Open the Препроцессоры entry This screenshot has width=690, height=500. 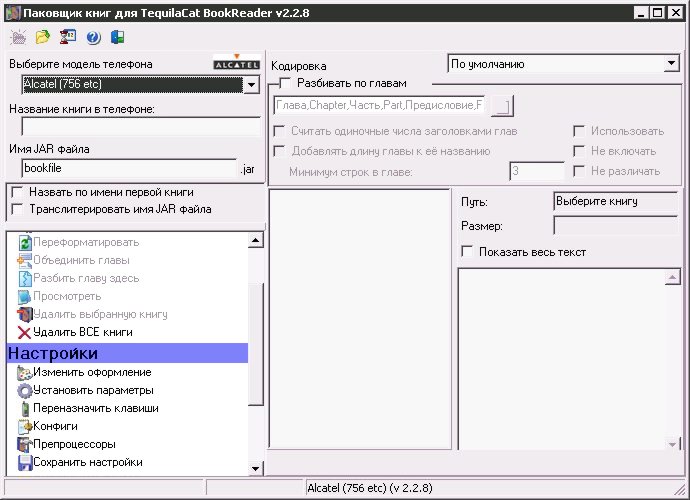click(74, 445)
